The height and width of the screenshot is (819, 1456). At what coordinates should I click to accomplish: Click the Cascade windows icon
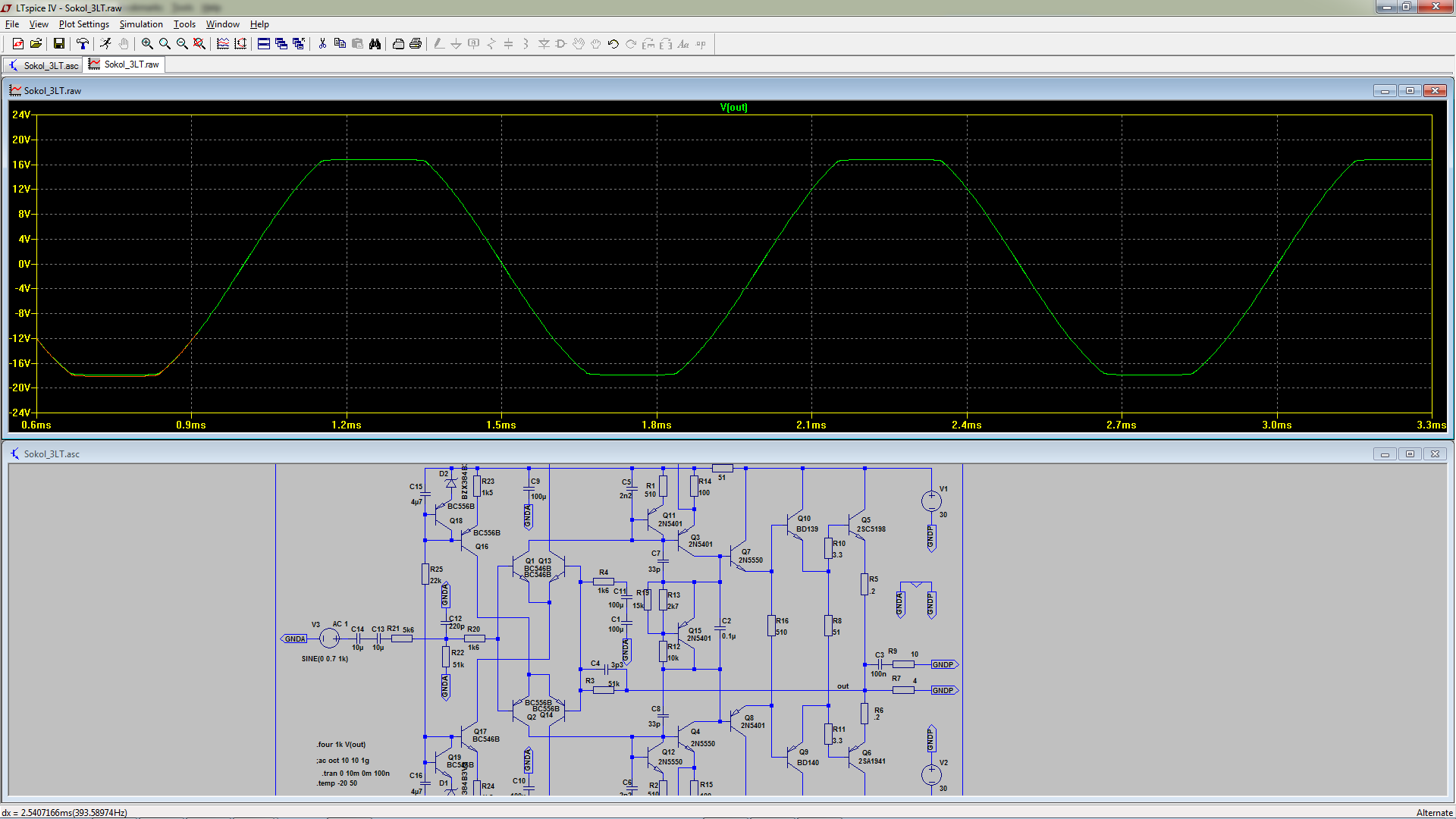point(281,44)
